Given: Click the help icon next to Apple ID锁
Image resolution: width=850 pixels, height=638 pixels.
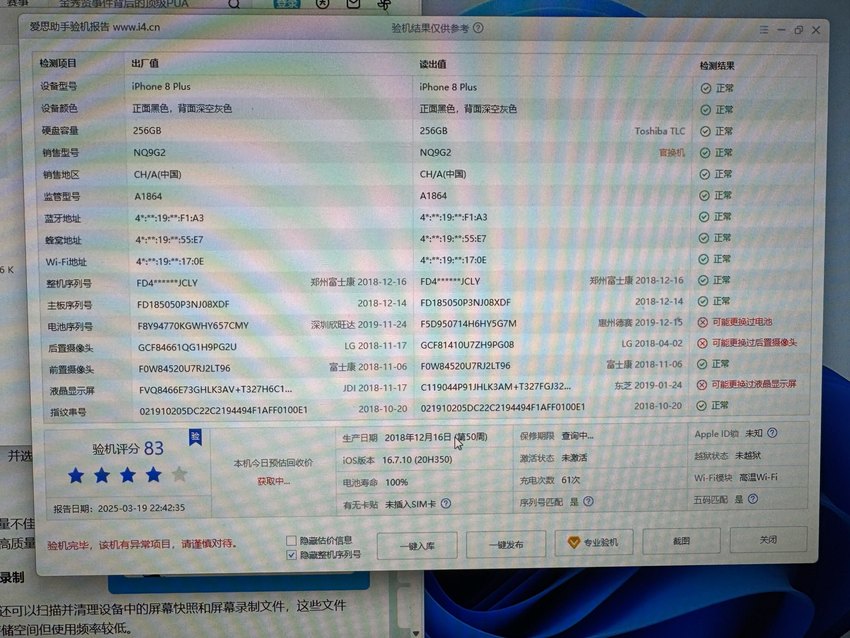Looking at the screenshot, I should pos(772,433).
